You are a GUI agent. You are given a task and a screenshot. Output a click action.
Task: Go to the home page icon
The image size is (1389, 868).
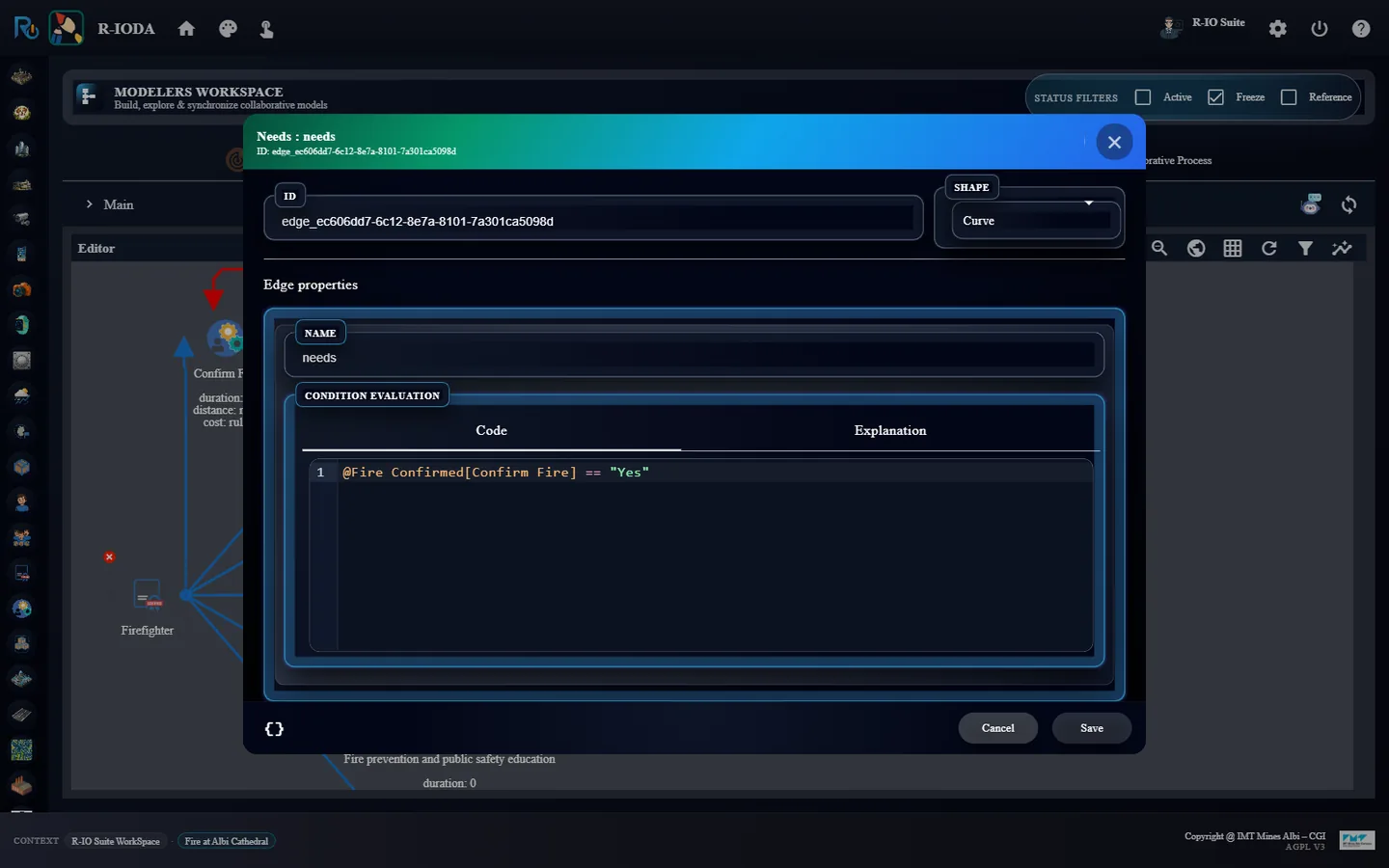[186, 29]
